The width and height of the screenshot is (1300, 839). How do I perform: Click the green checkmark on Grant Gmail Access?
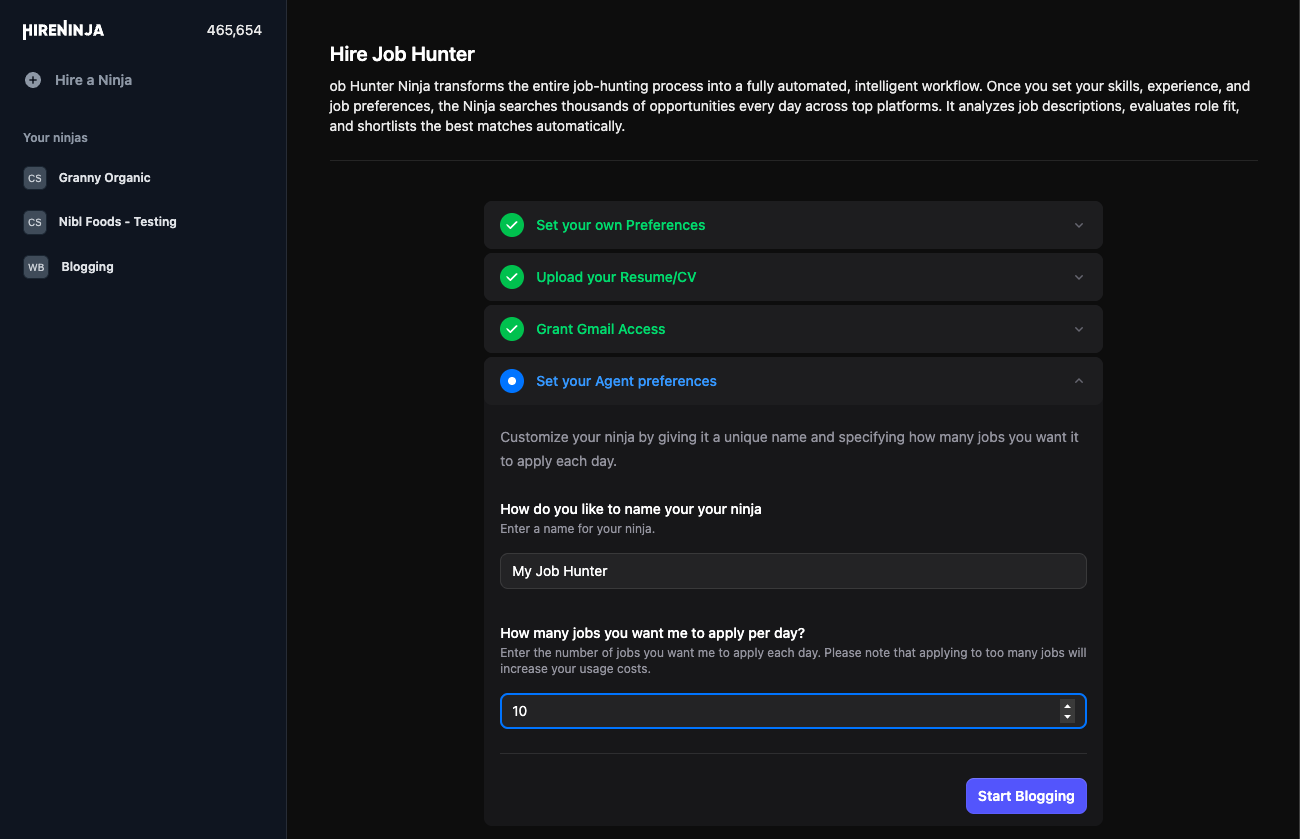pyautogui.click(x=512, y=329)
